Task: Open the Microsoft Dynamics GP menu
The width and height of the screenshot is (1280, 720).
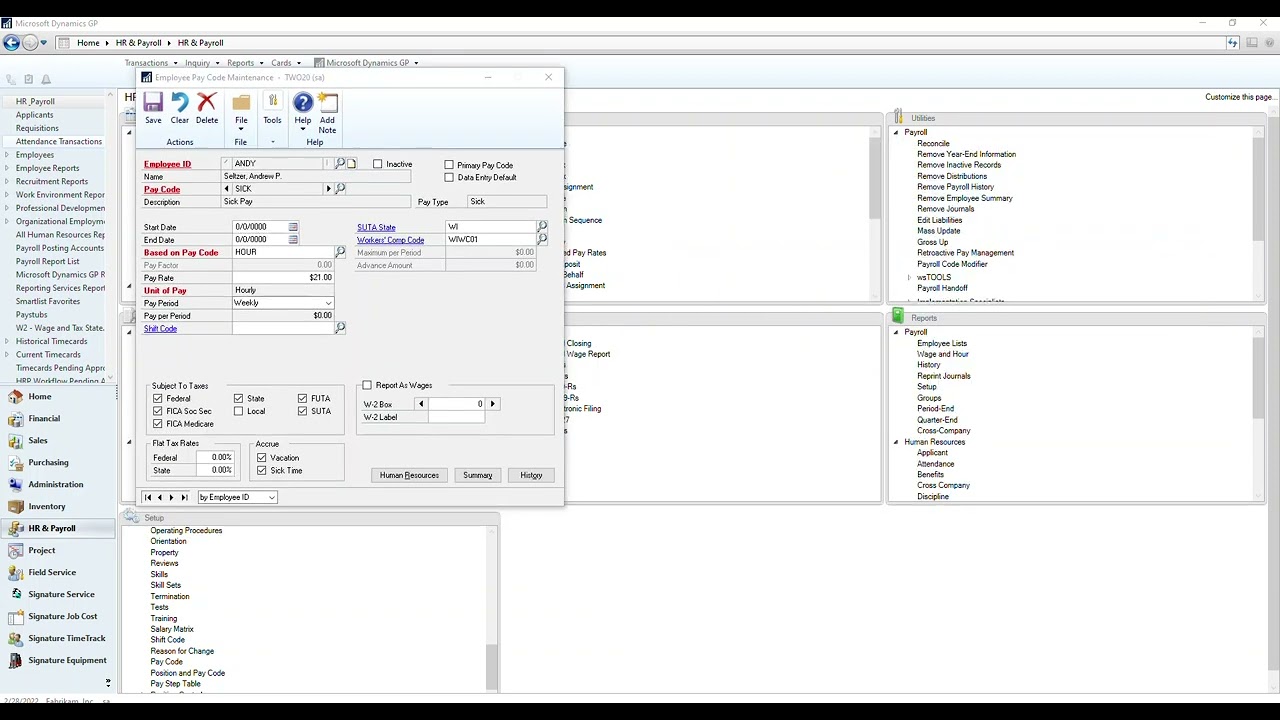Action: [366, 63]
